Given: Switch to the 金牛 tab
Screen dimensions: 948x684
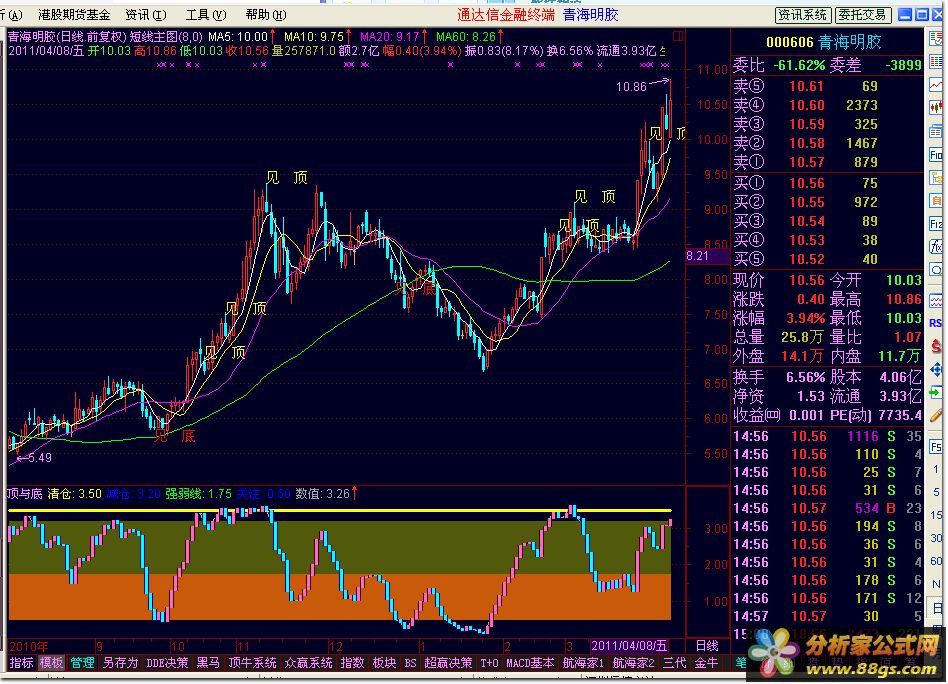Looking at the screenshot, I should point(706,663).
